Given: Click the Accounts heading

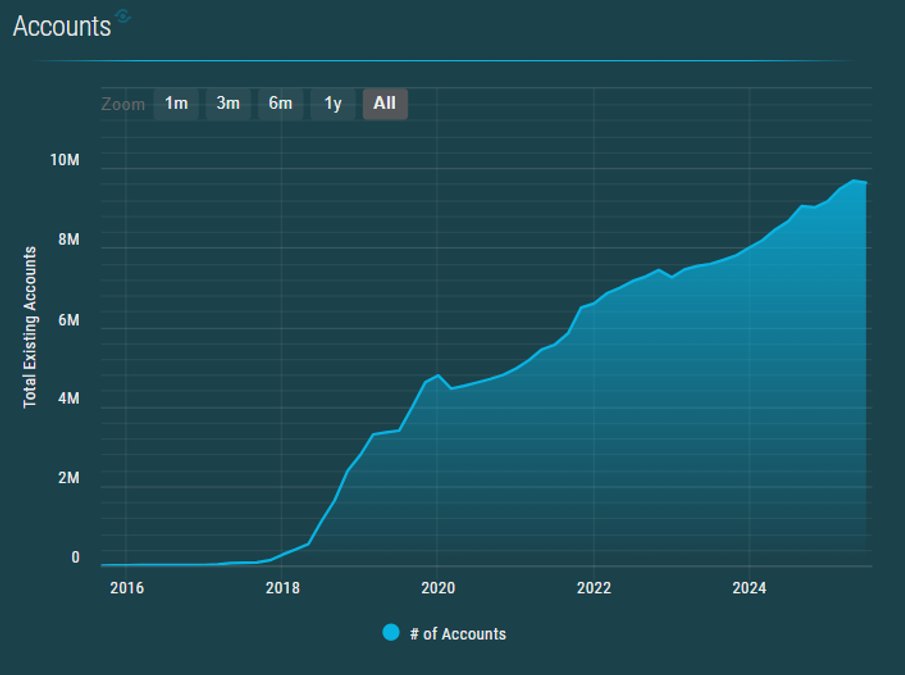Looking at the screenshot, I should click(x=61, y=26).
